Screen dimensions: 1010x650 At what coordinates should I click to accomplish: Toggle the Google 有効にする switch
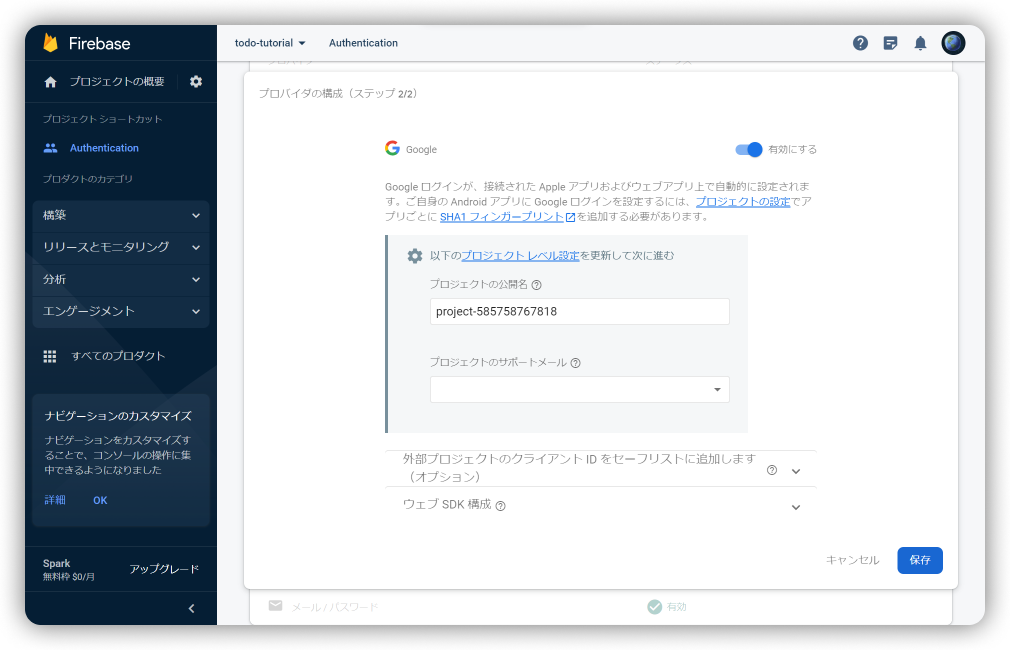coord(748,149)
